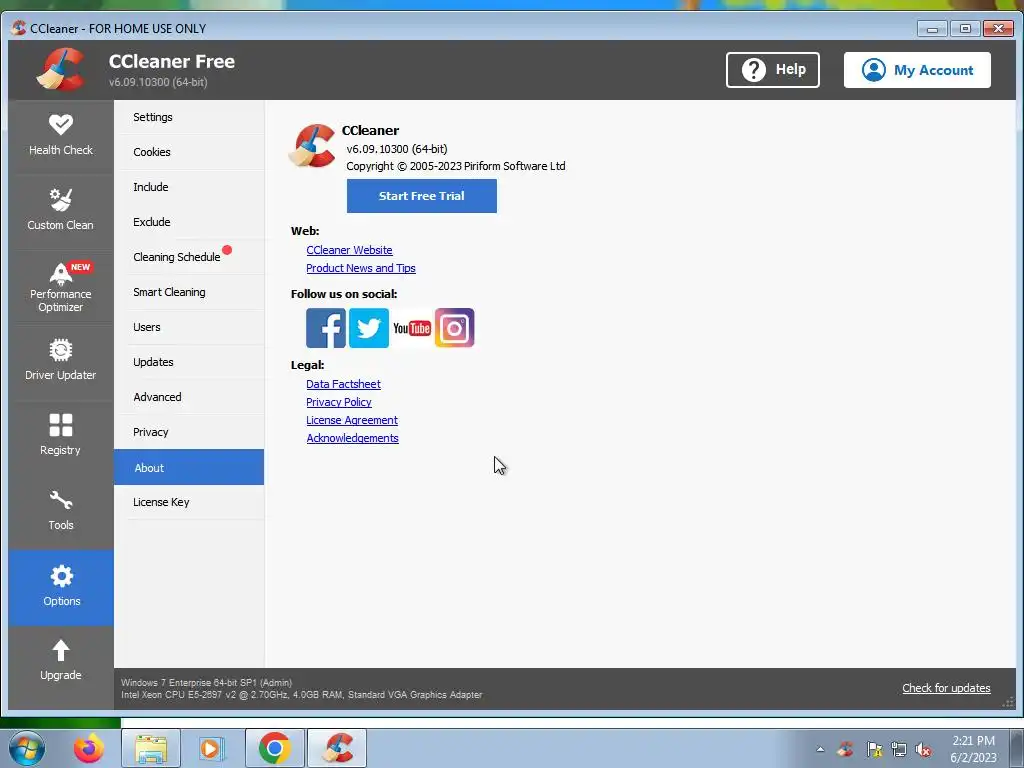Open the Cookies options page

[x=189, y=152]
